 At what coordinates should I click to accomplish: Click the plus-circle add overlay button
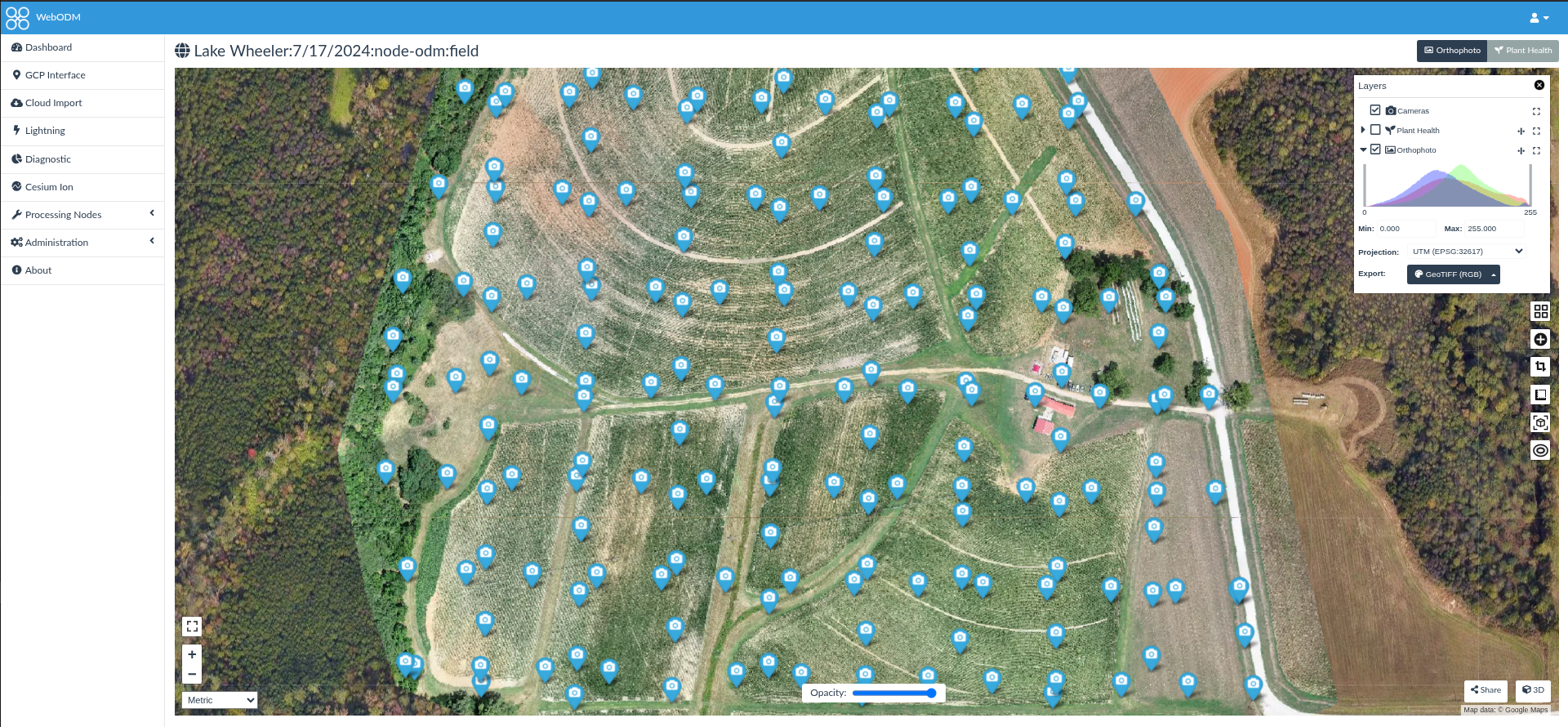pyautogui.click(x=1540, y=339)
